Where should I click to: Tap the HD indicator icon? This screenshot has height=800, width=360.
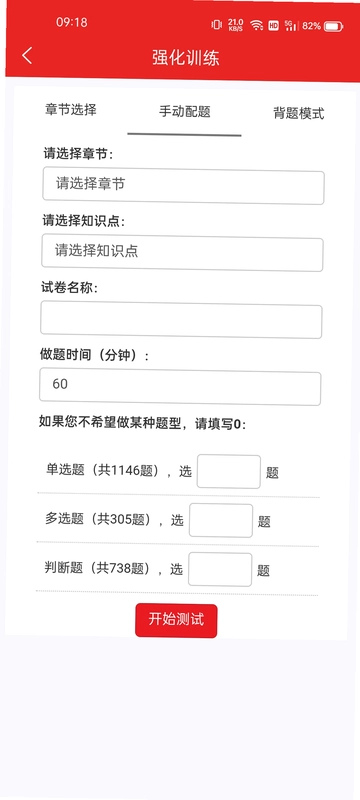tap(274, 26)
